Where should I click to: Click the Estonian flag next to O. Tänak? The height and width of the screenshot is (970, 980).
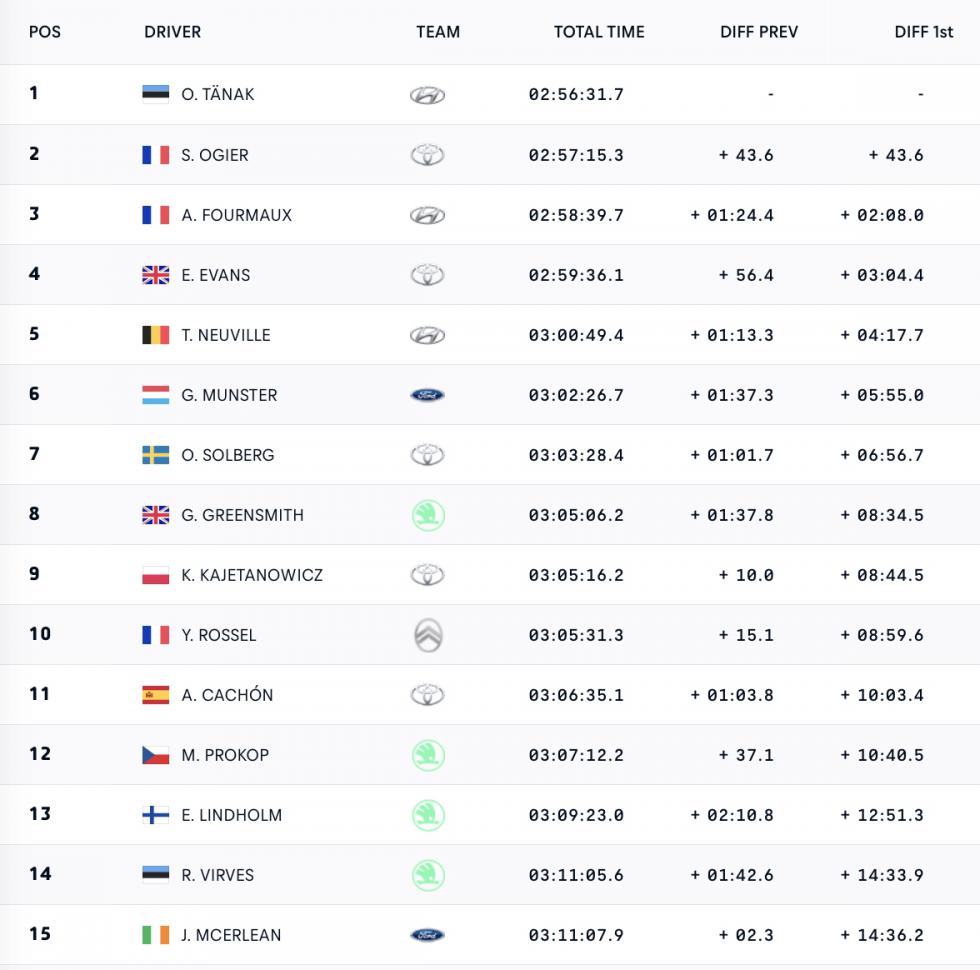pyautogui.click(x=156, y=94)
